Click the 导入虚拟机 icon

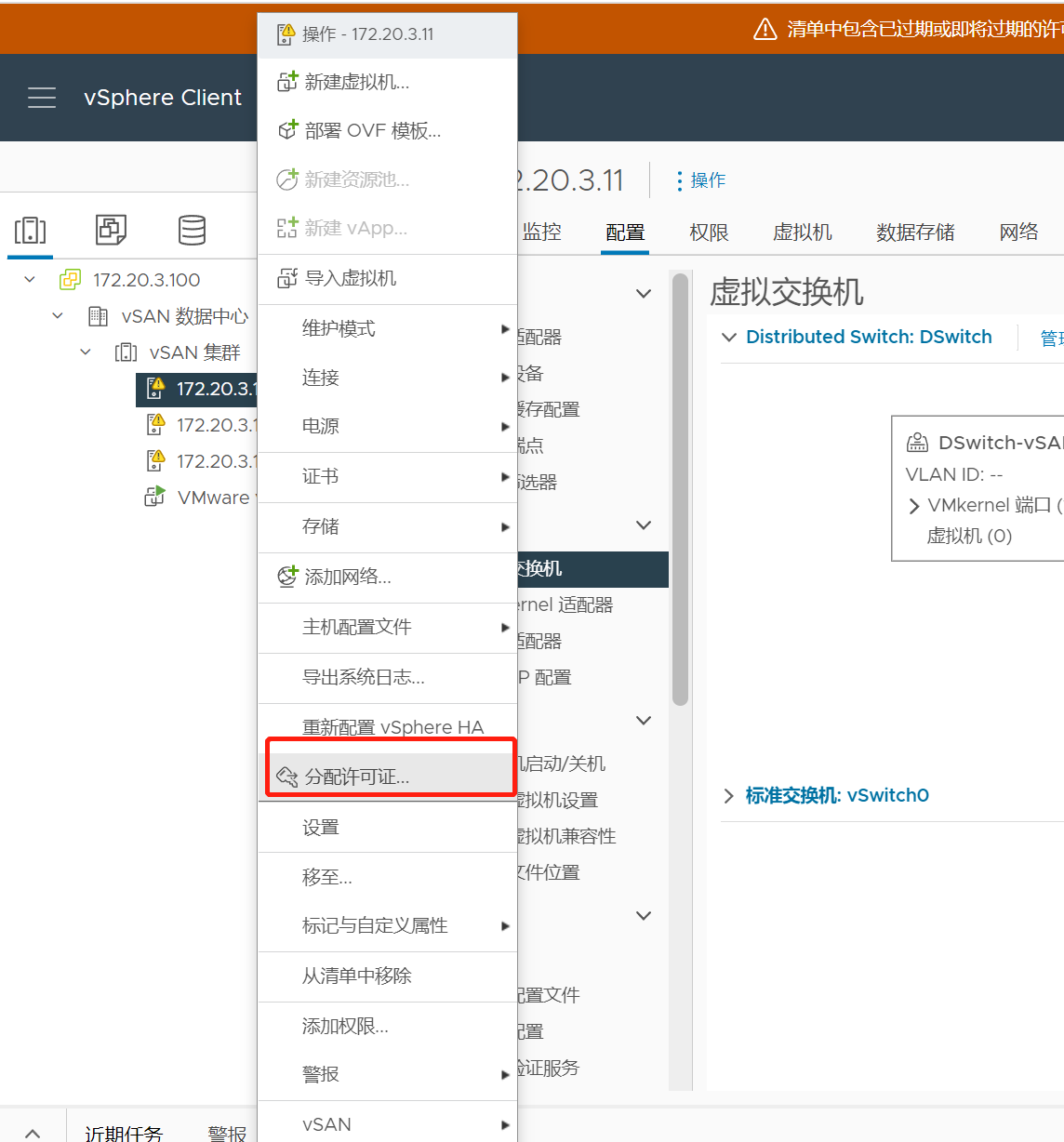(x=287, y=278)
